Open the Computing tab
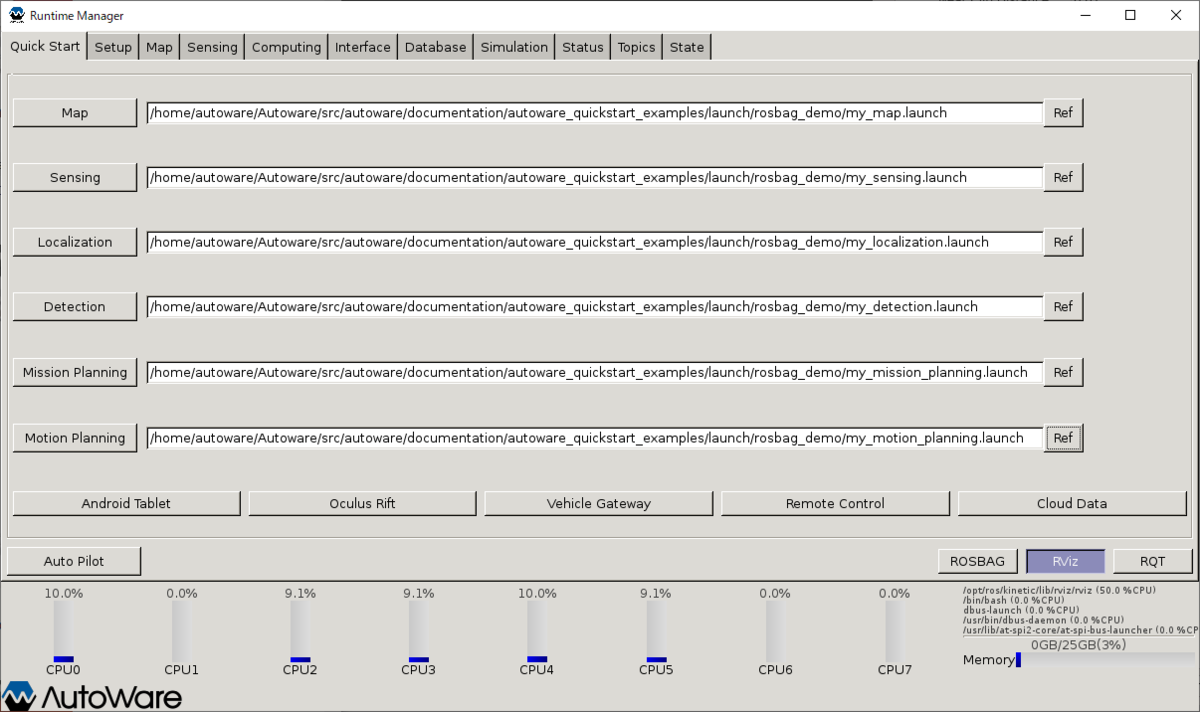 (286, 47)
